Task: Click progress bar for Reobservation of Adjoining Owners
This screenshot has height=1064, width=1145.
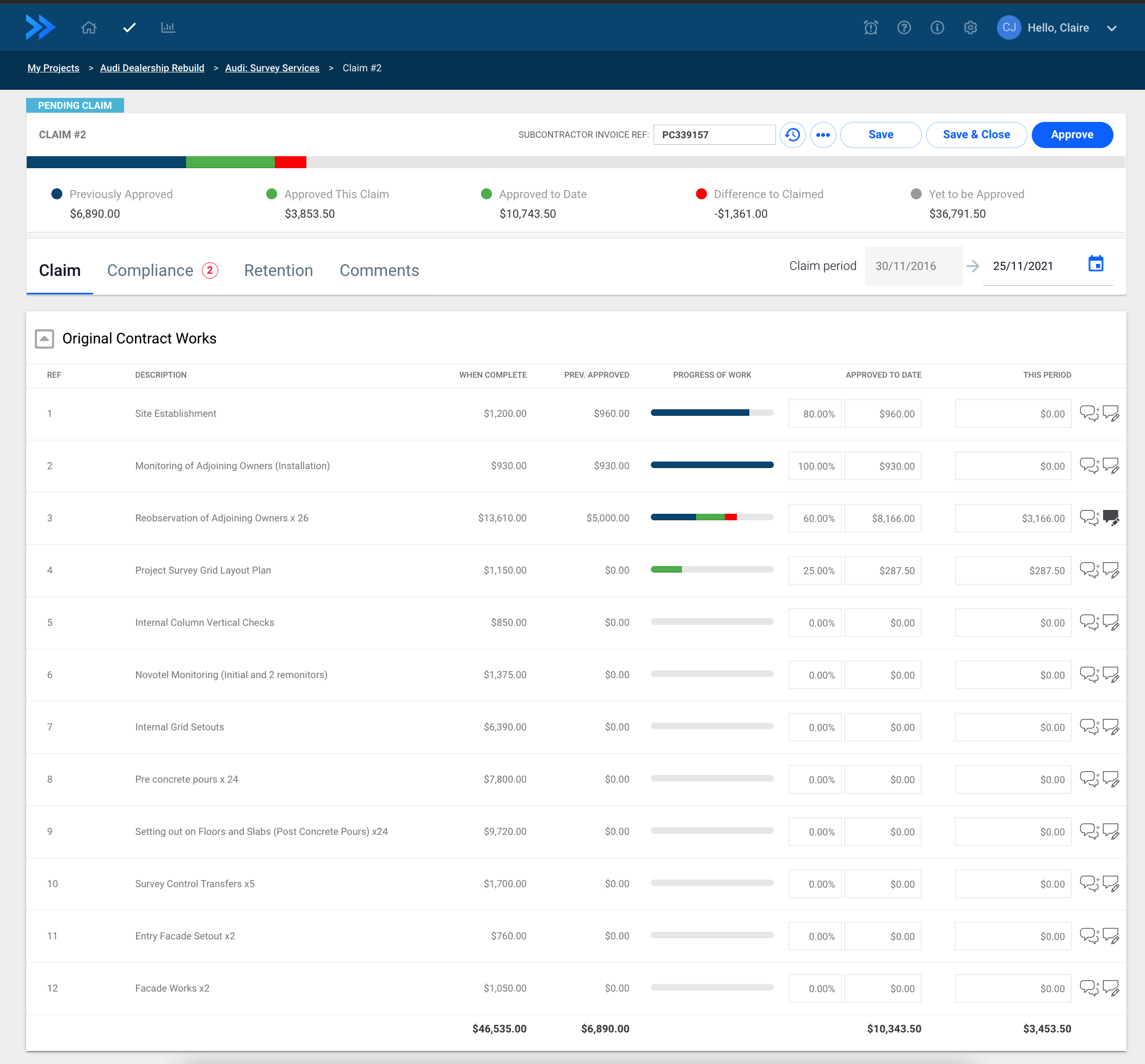Action: [x=711, y=518]
